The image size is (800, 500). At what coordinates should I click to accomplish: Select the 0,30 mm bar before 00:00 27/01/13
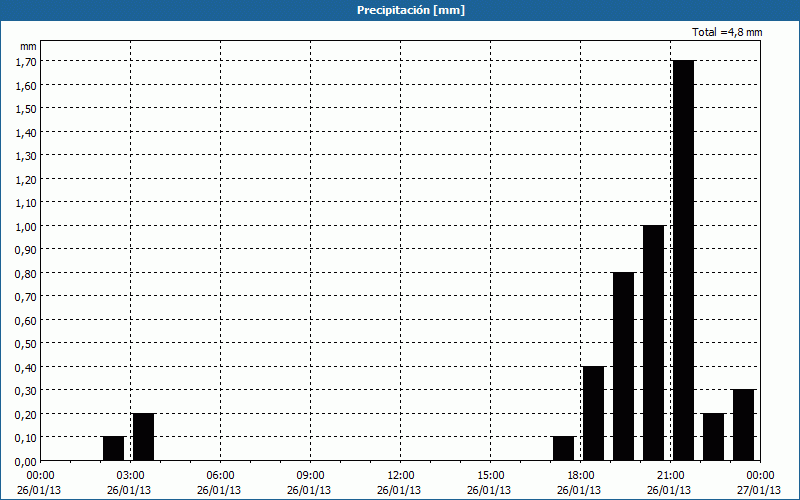coord(743,425)
